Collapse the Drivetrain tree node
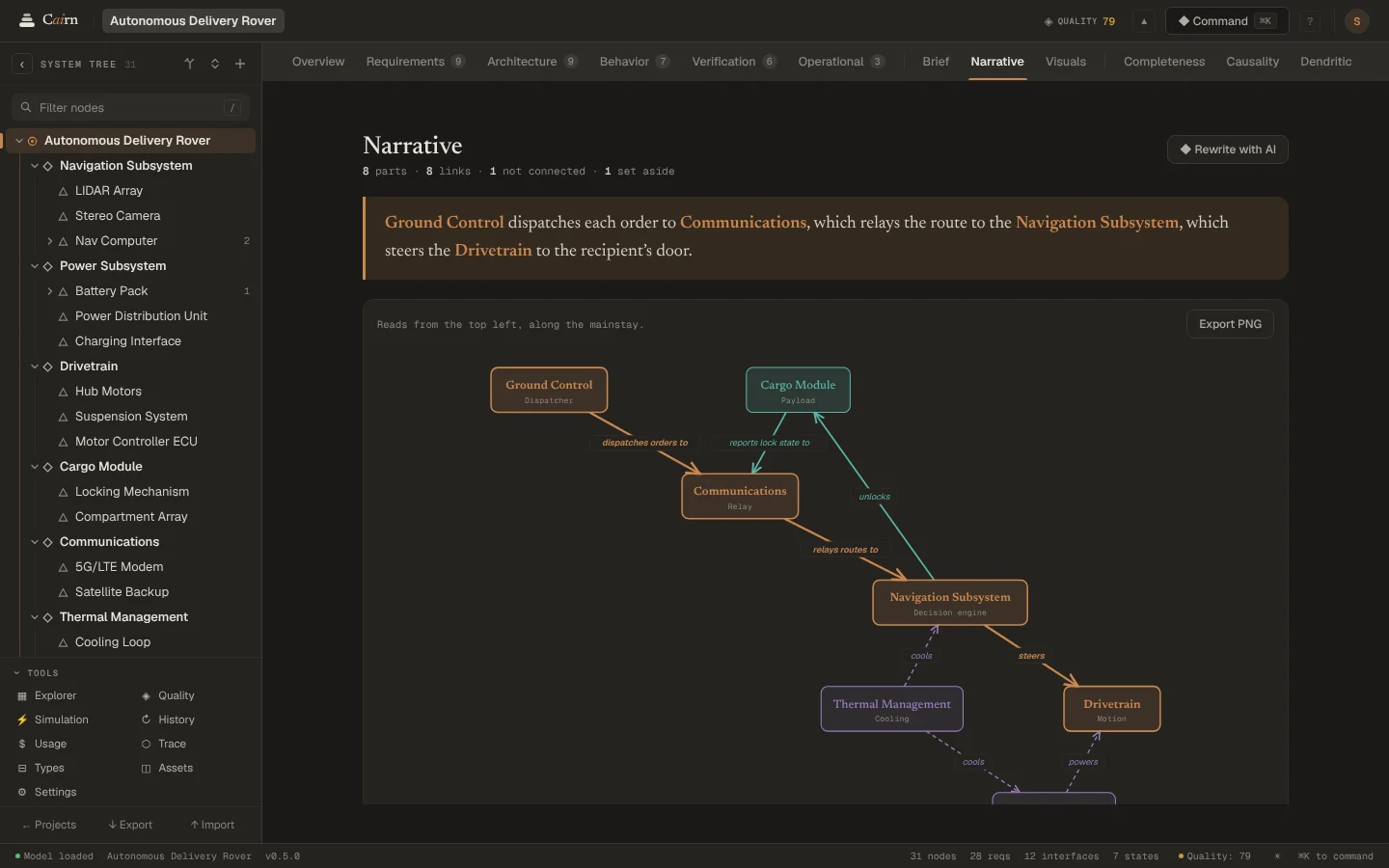The image size is (1389, 868). tap(35, 366)
